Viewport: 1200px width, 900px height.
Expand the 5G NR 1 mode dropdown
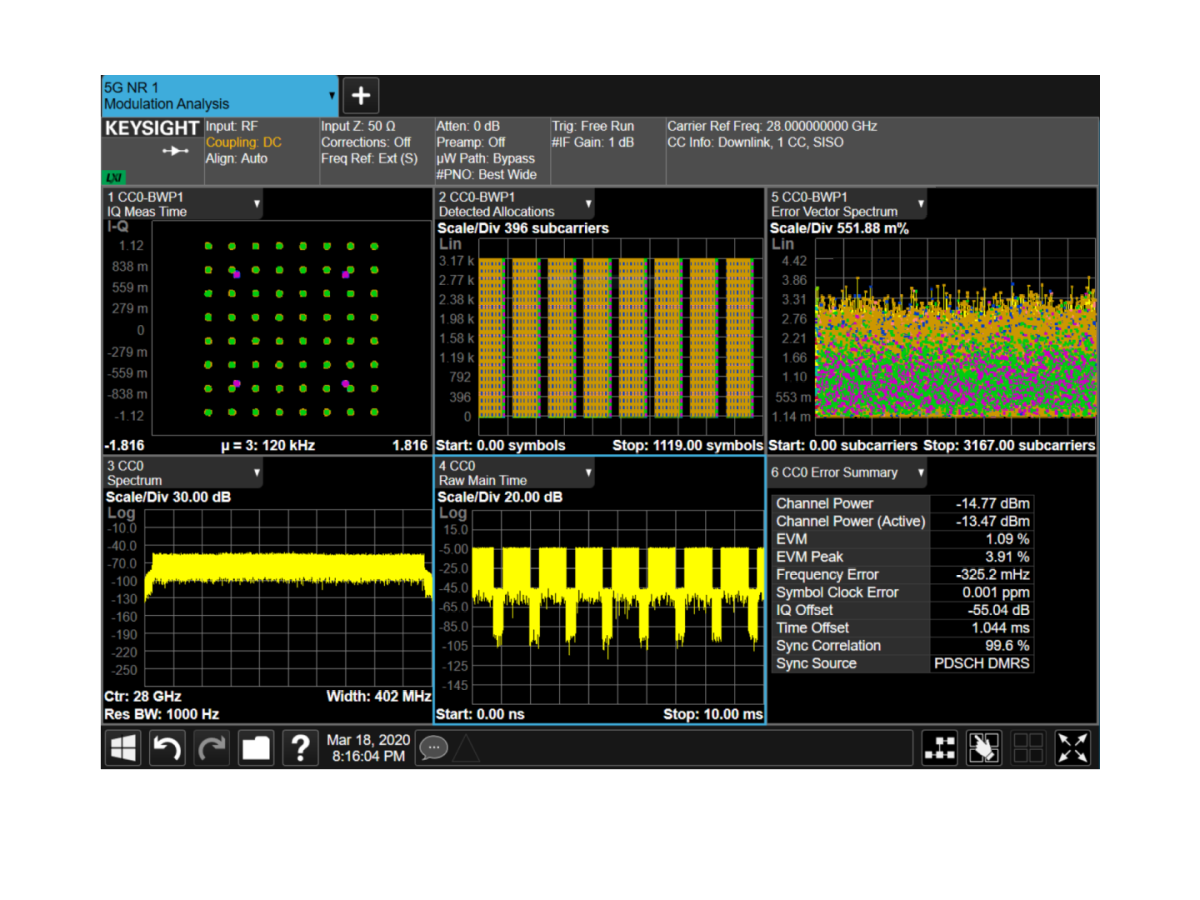(332, 96)
